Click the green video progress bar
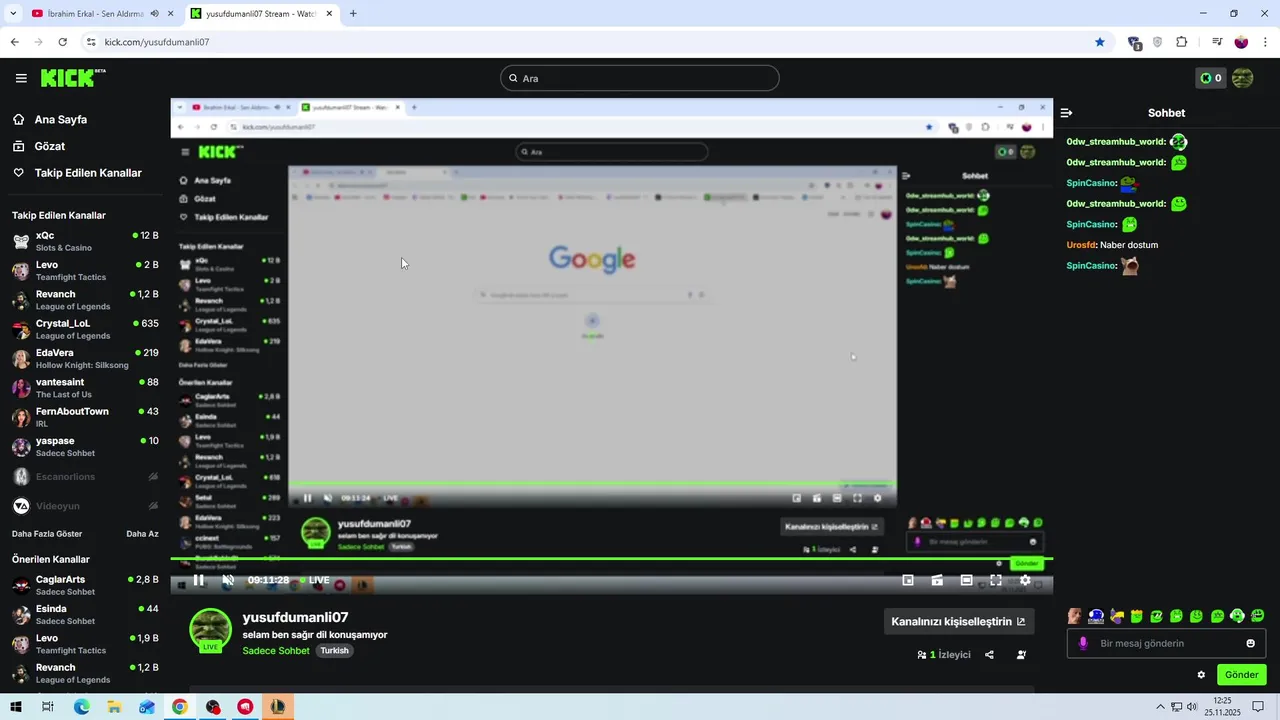This screenshot has height=720, width=1280. coord(611,559)
